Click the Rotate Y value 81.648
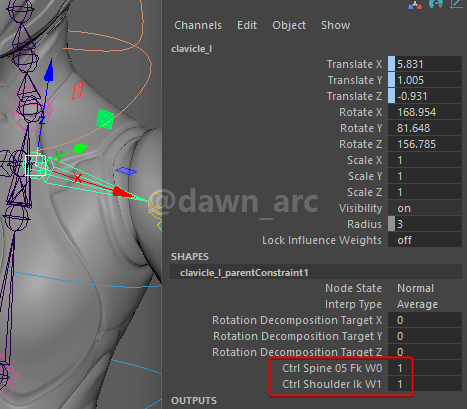 (425, 128)
